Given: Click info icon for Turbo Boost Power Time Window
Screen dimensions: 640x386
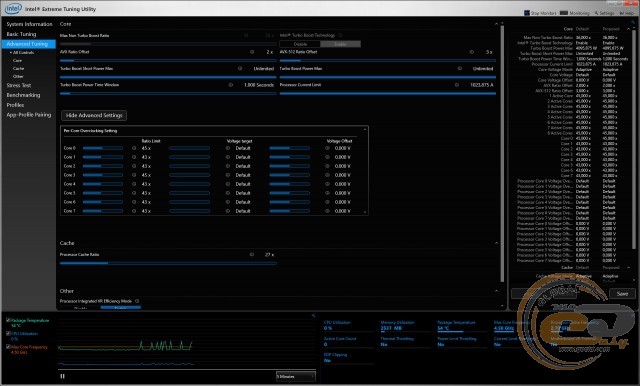Looking at the screenshot, I should [231, 85].
